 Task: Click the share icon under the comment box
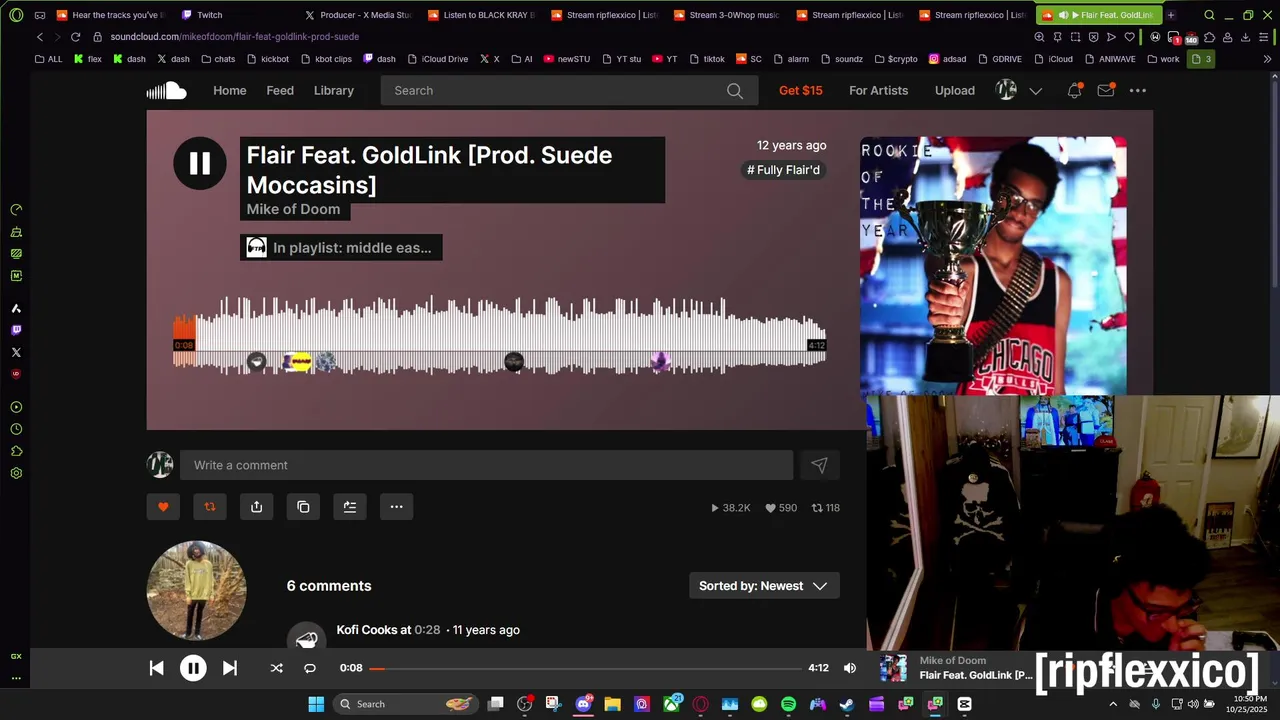[x=256, y=507]
